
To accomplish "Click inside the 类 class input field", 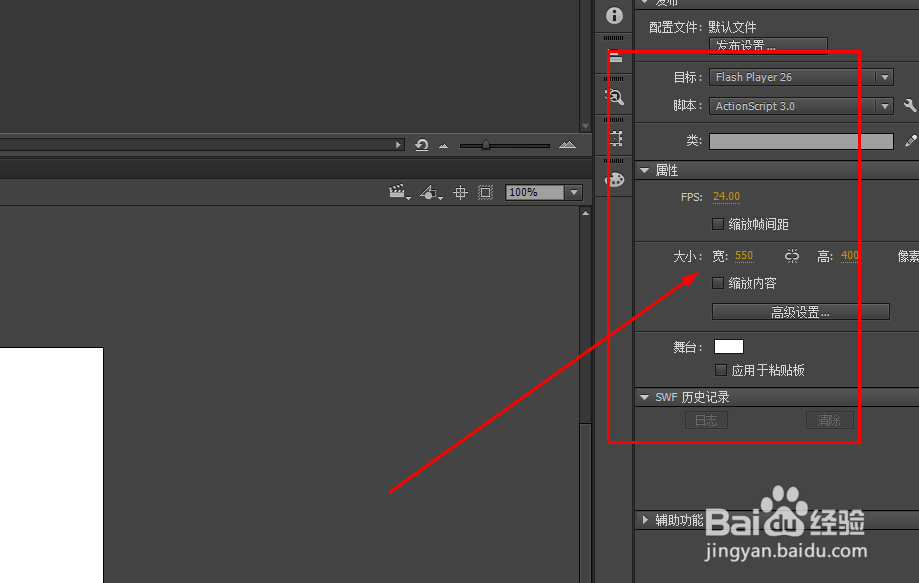I will pos(801,141).
